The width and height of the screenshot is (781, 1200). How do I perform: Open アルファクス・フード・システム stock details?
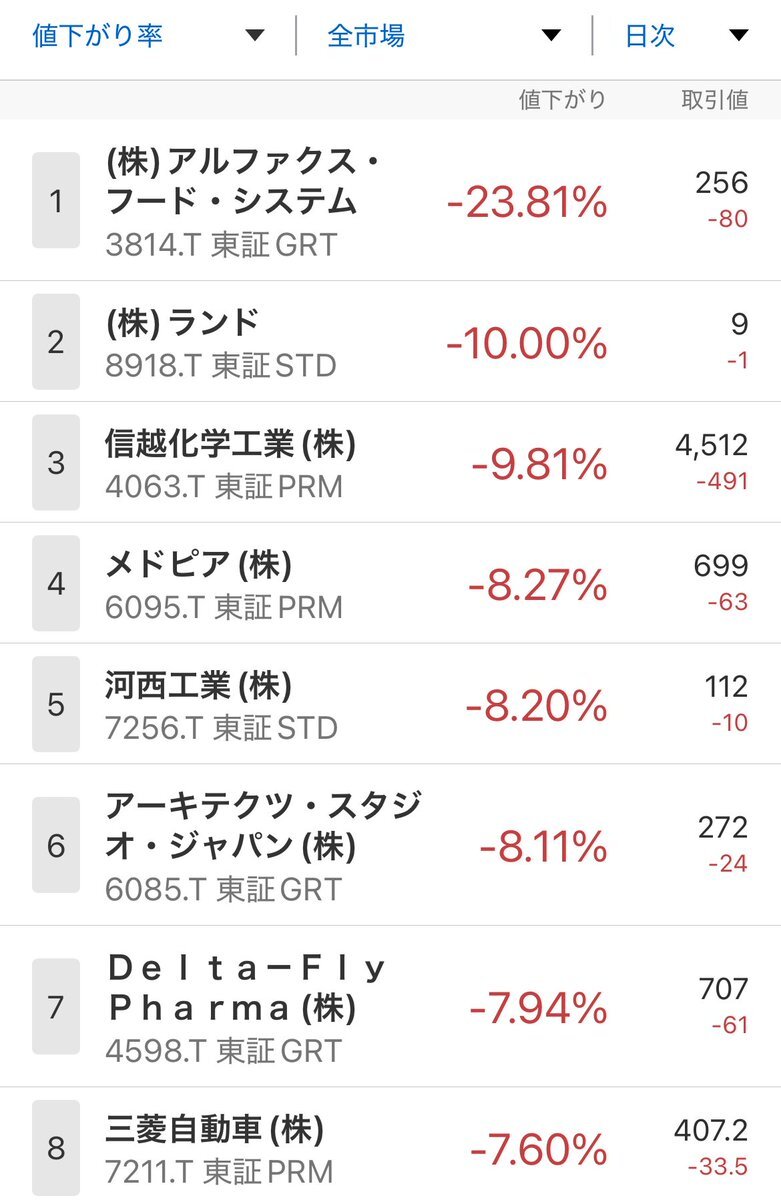390,201
